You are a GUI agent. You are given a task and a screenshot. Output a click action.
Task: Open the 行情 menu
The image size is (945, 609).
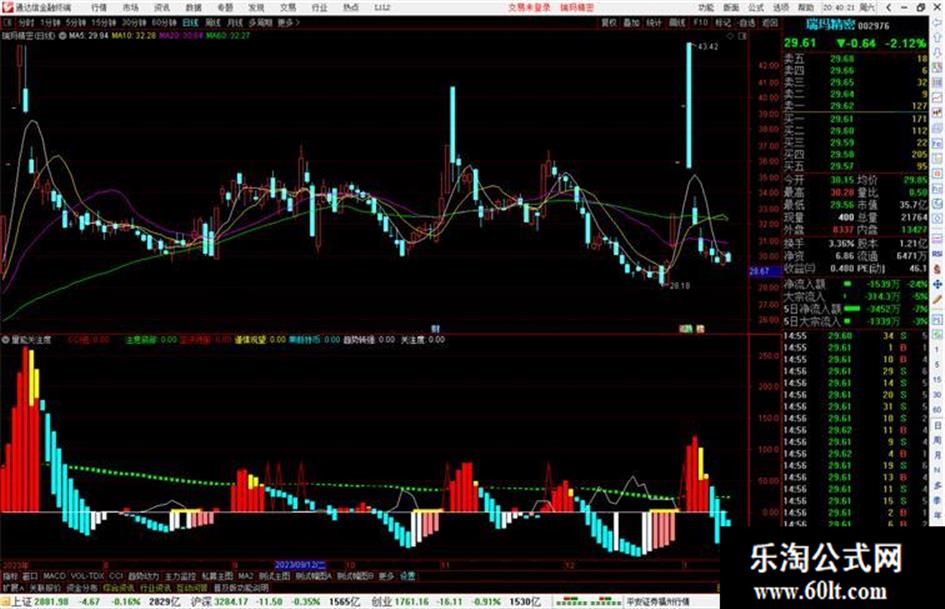(99, 7)
